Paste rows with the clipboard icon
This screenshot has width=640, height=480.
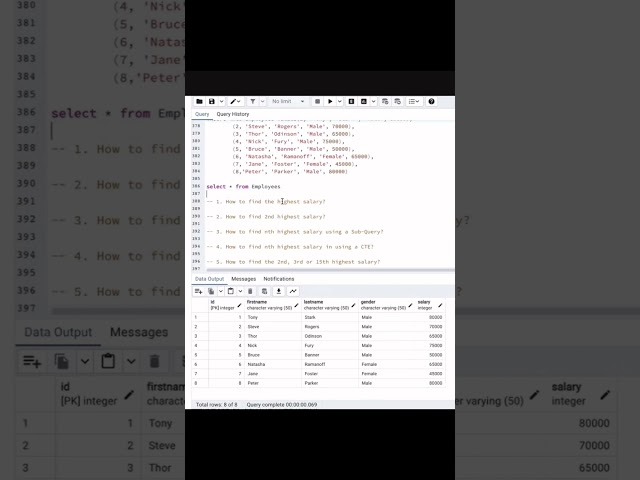(x=231, y=291)
